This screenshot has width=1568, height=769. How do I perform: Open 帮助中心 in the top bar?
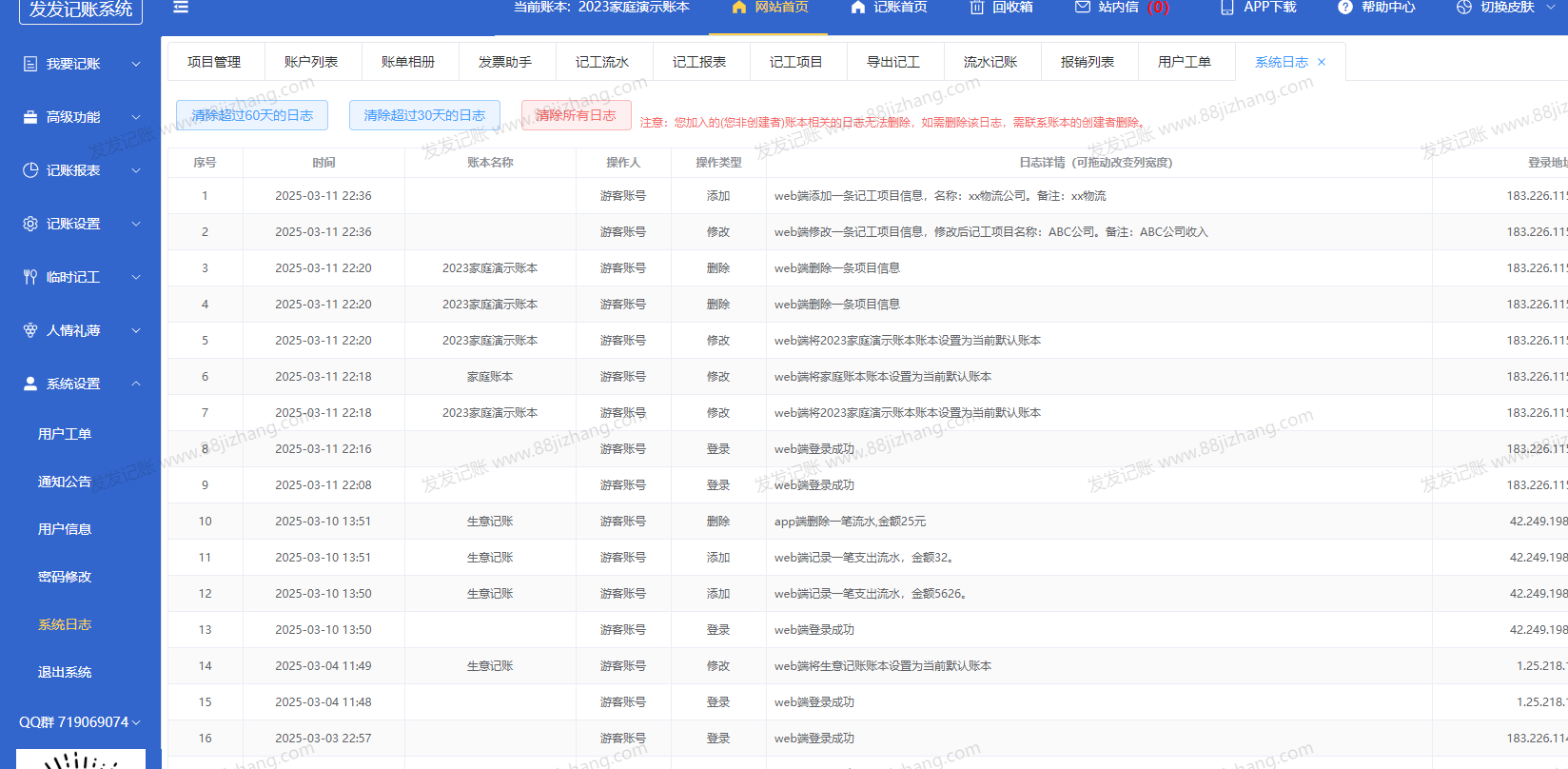(1388, 7)
